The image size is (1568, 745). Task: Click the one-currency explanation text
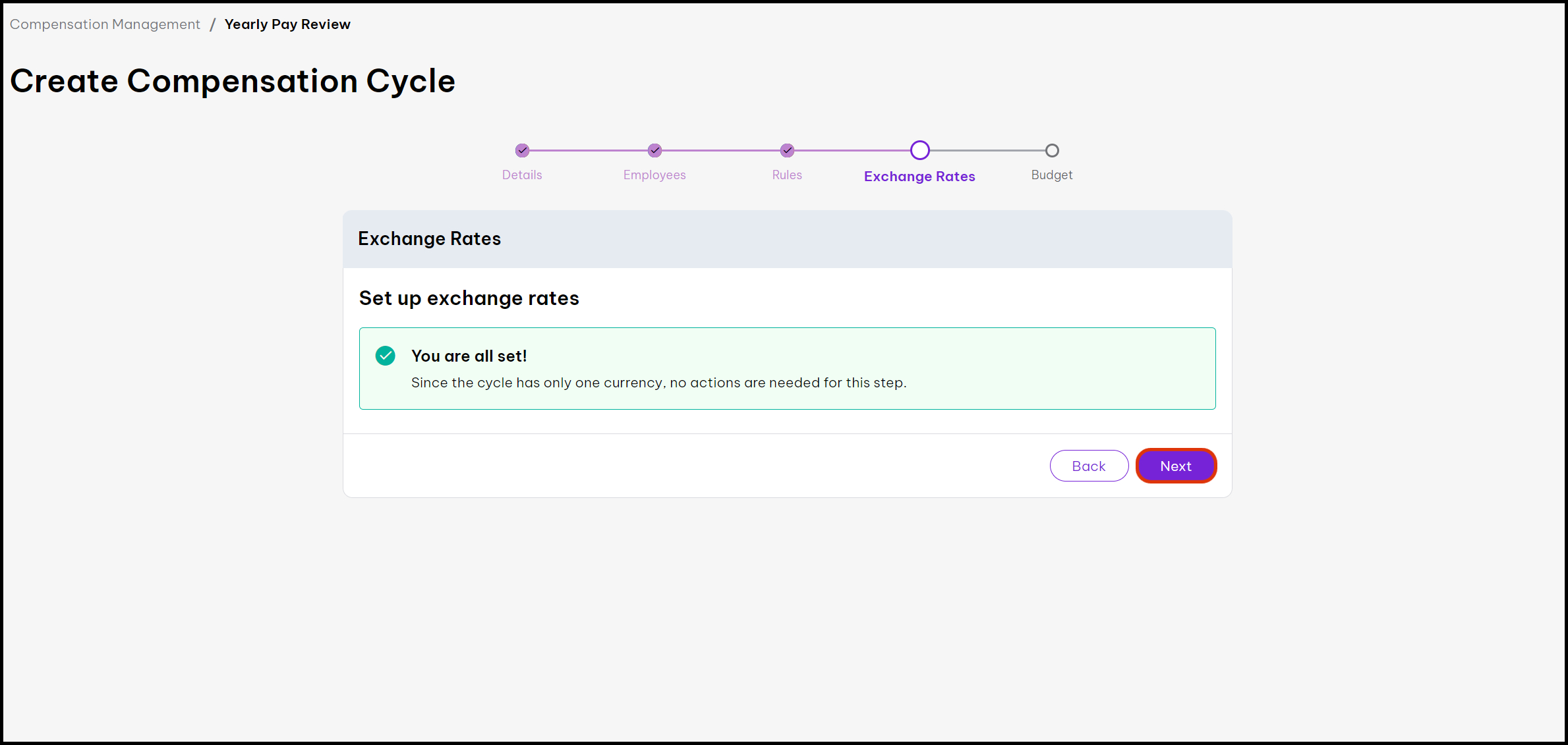tap(658, 383)
